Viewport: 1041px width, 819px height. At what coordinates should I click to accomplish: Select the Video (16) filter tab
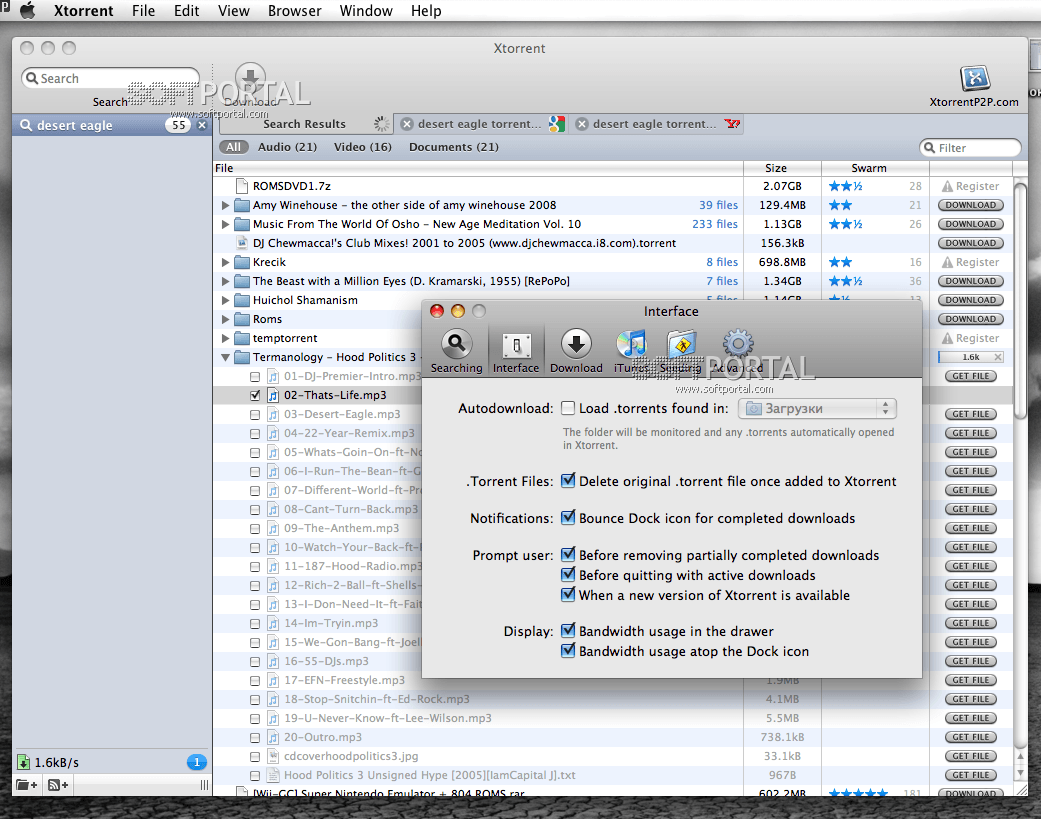click(x=362, y=147)
